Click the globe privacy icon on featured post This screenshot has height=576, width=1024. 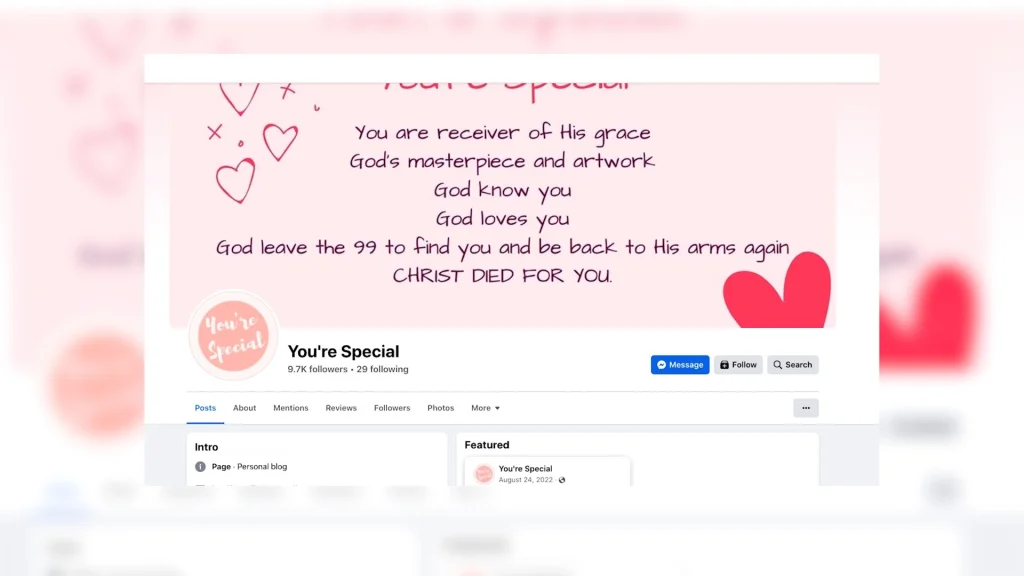coord(562,480)
